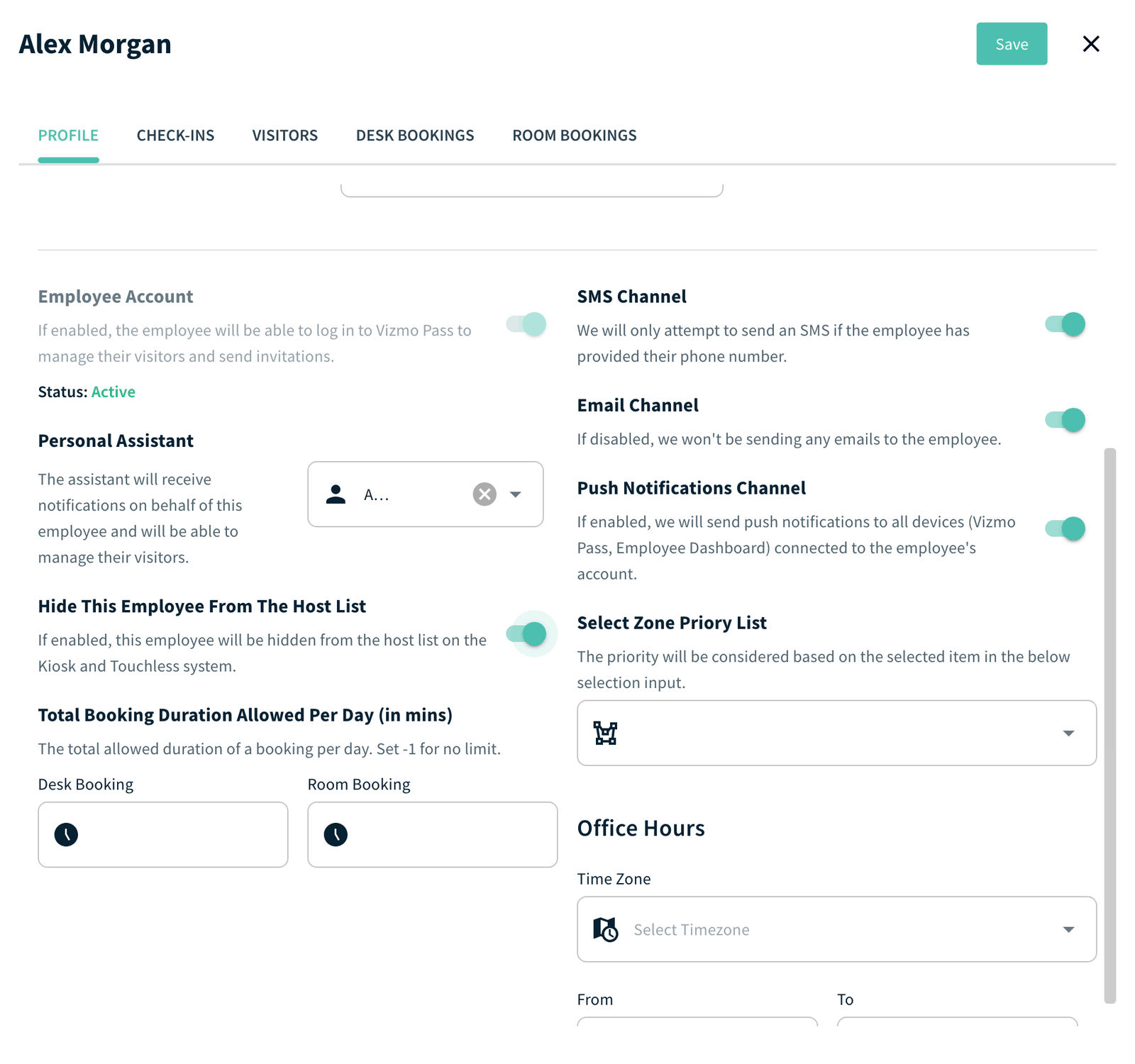Click the Alex Morgan title

point(95,44)
